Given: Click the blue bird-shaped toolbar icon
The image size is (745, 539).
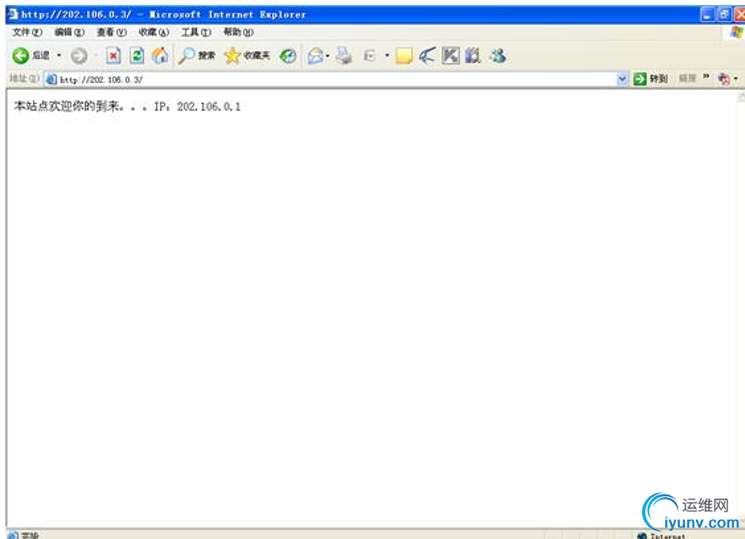Looking at the screenshot, I should [x=427, y=56].
